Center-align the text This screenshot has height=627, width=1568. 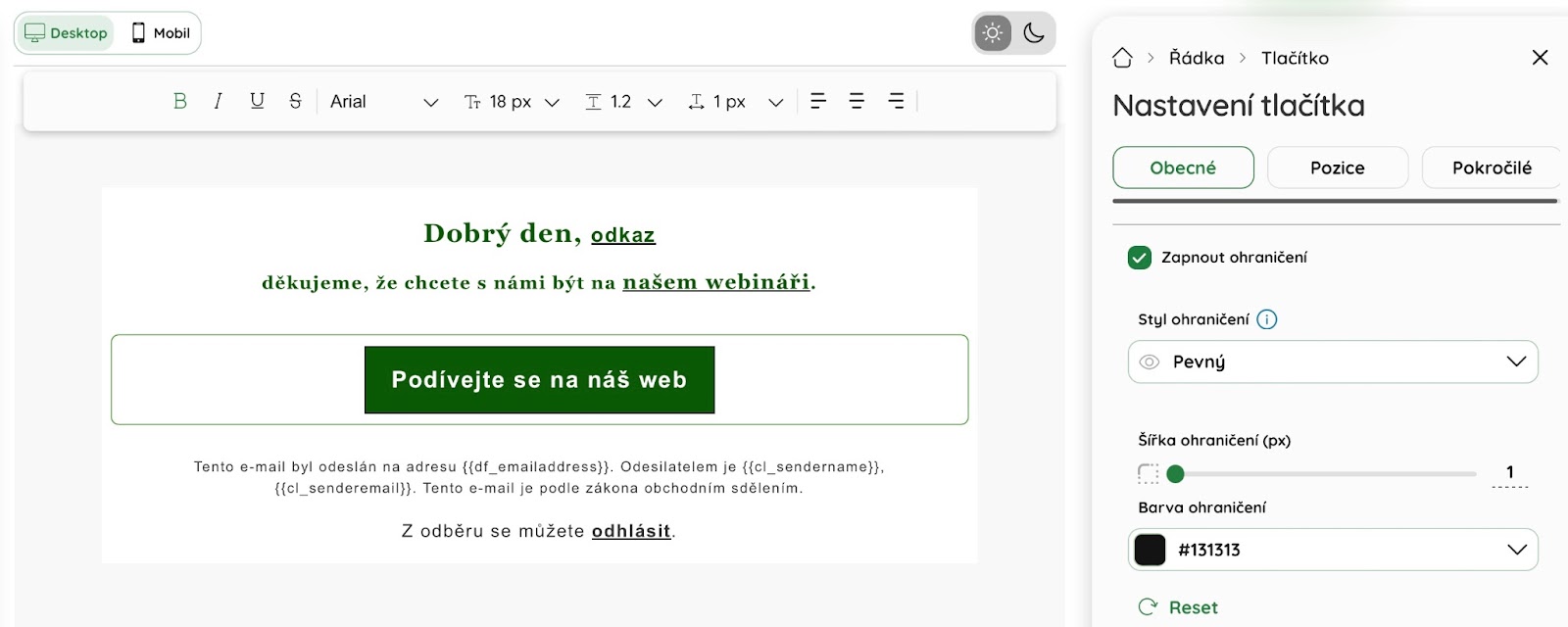[857, 101]
